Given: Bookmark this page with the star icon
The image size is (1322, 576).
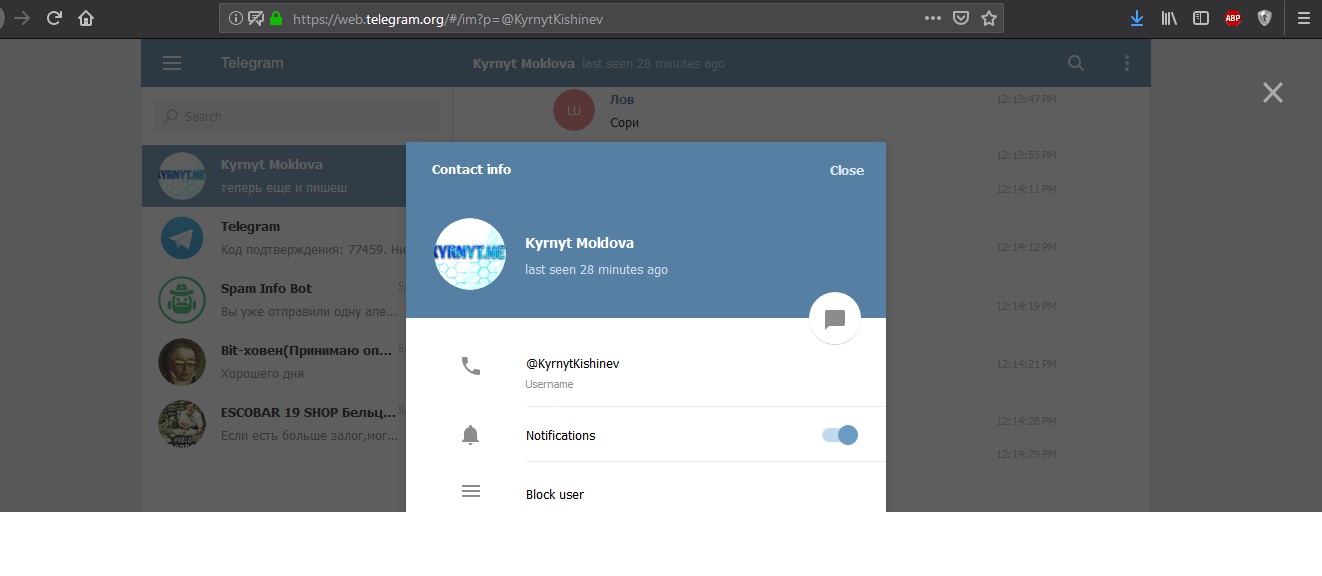Looking at the screenshot, I should pyautogui.click(x=989, y=18).
